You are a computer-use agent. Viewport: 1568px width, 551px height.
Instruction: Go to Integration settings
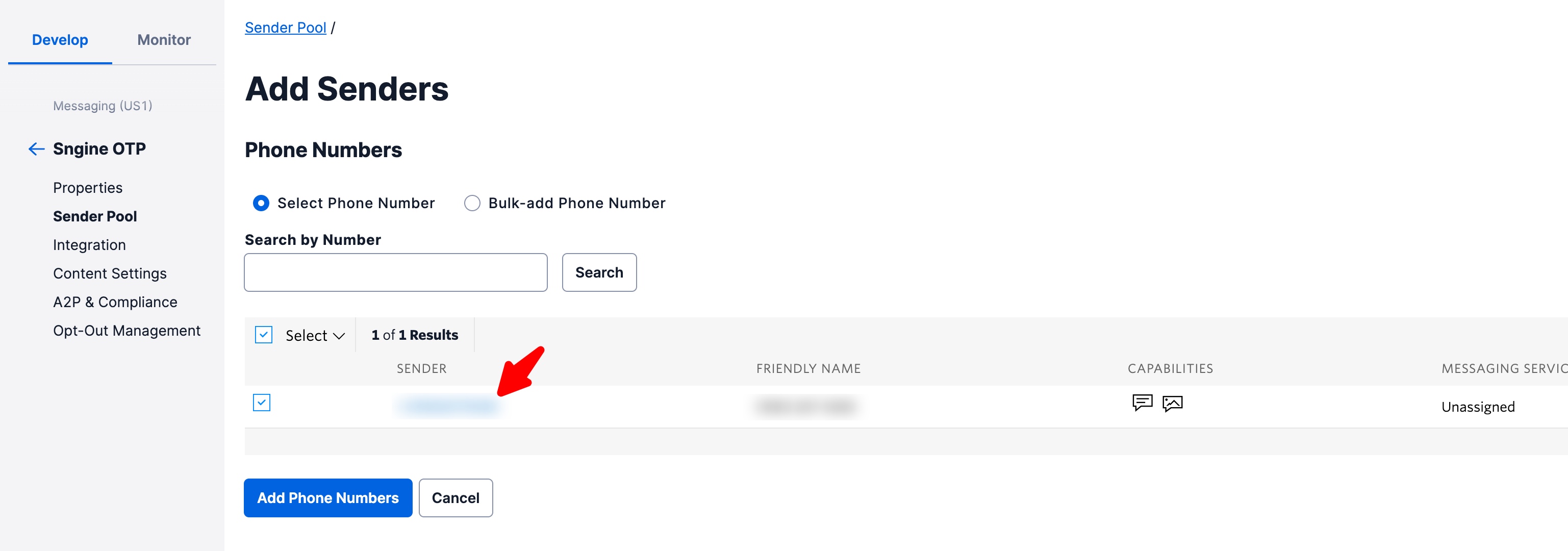pyautogui.click(x=89, y=245)
